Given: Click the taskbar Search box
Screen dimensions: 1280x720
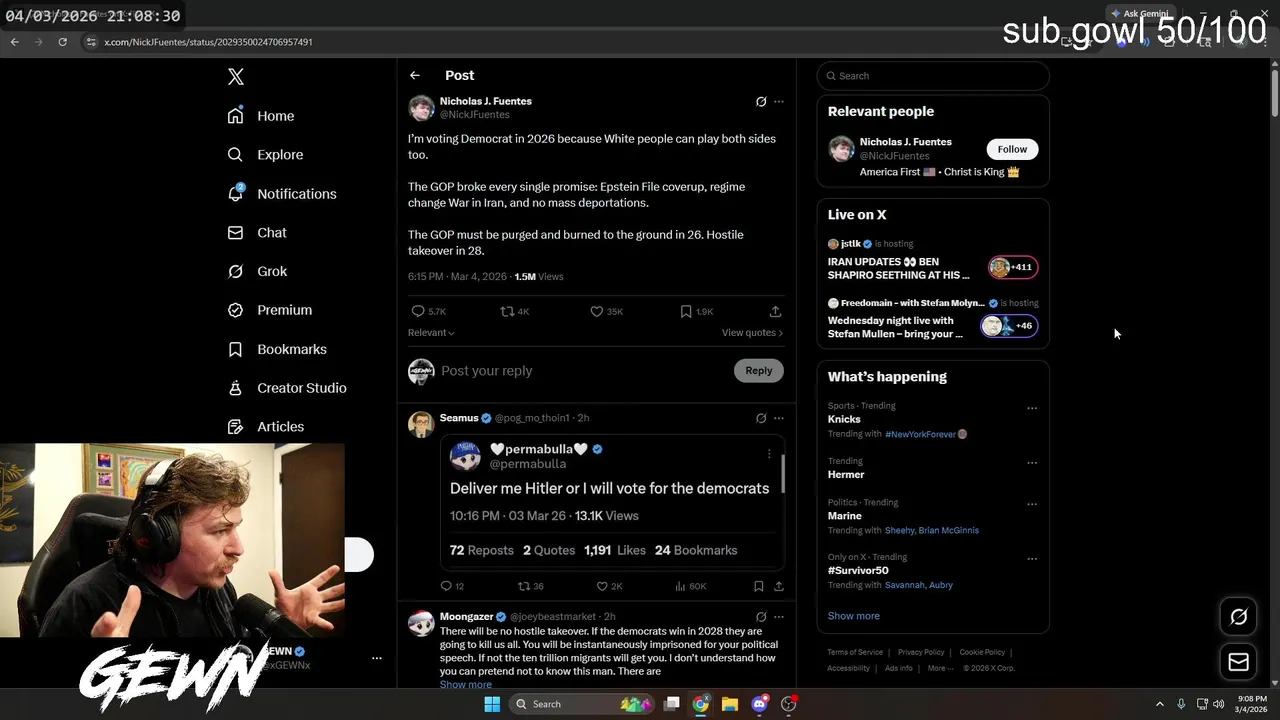Looking at the screenshot, I should coord(580,704).
